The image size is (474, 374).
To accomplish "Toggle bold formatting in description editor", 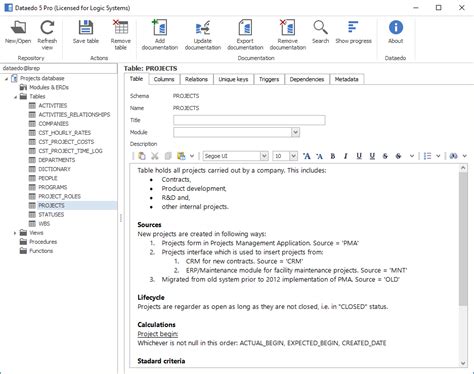I will coord(333,156).
